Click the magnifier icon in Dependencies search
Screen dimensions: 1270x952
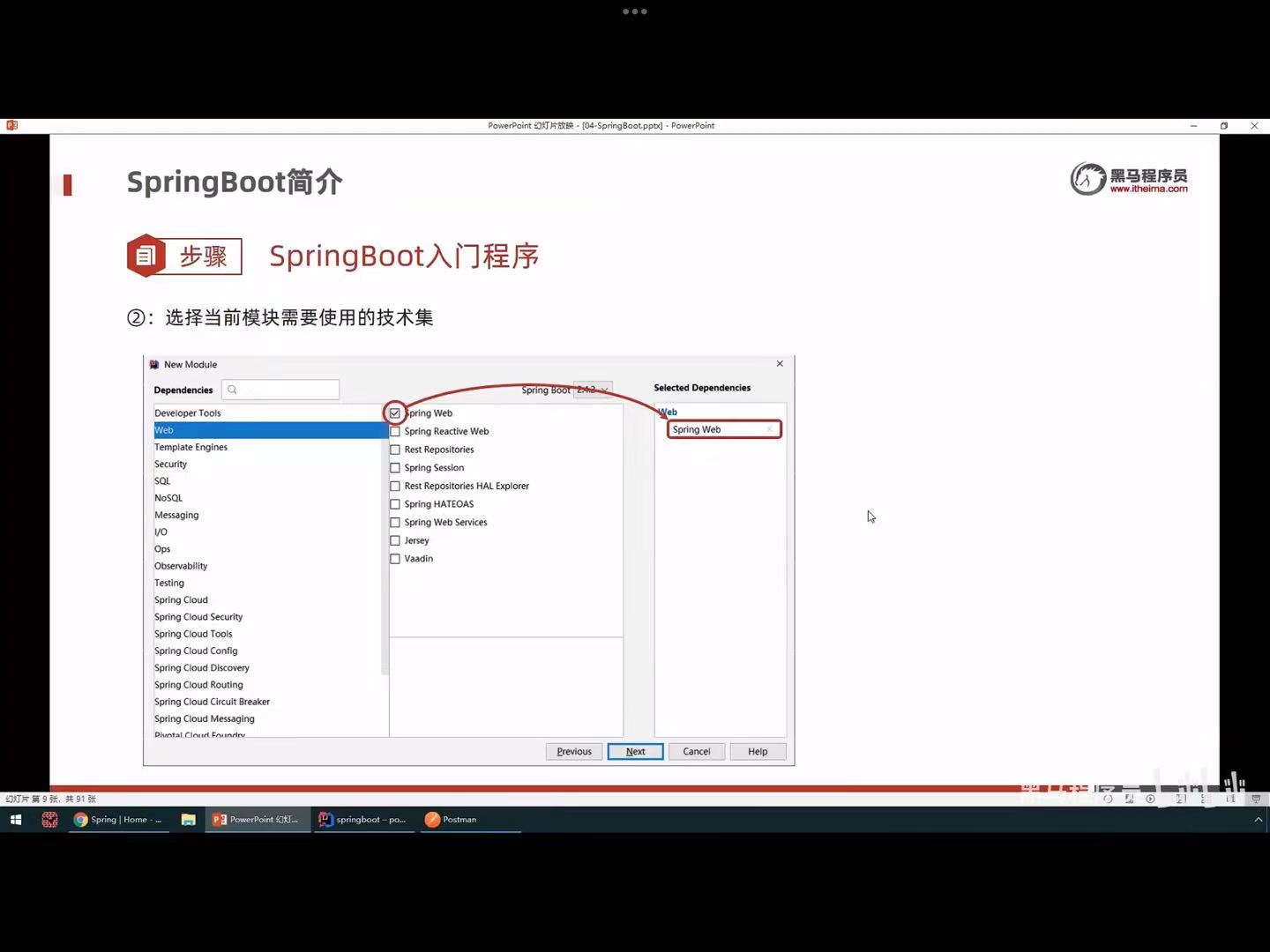tap(232, 390)
